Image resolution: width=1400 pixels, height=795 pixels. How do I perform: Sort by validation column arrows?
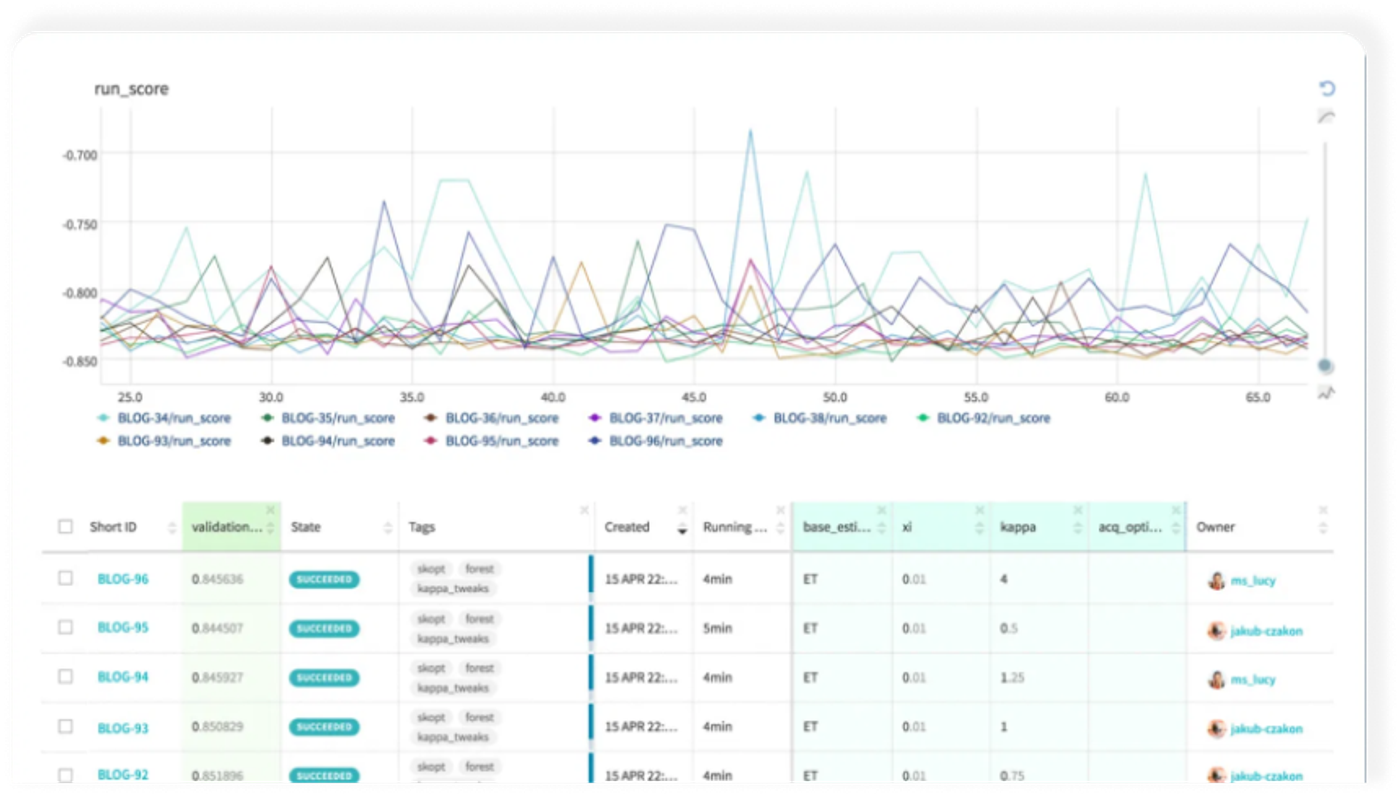pyautogui.click(x=270, y=528)
